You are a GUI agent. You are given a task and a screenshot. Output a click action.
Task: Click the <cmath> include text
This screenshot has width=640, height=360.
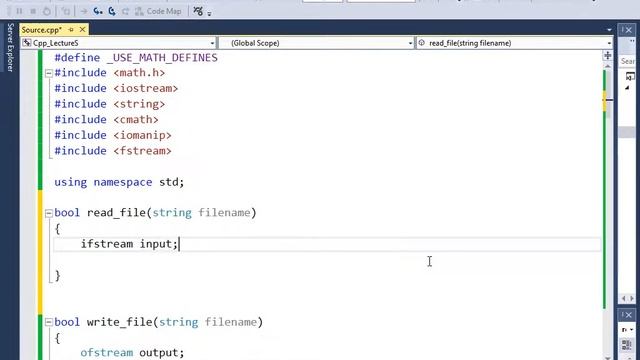136,120
